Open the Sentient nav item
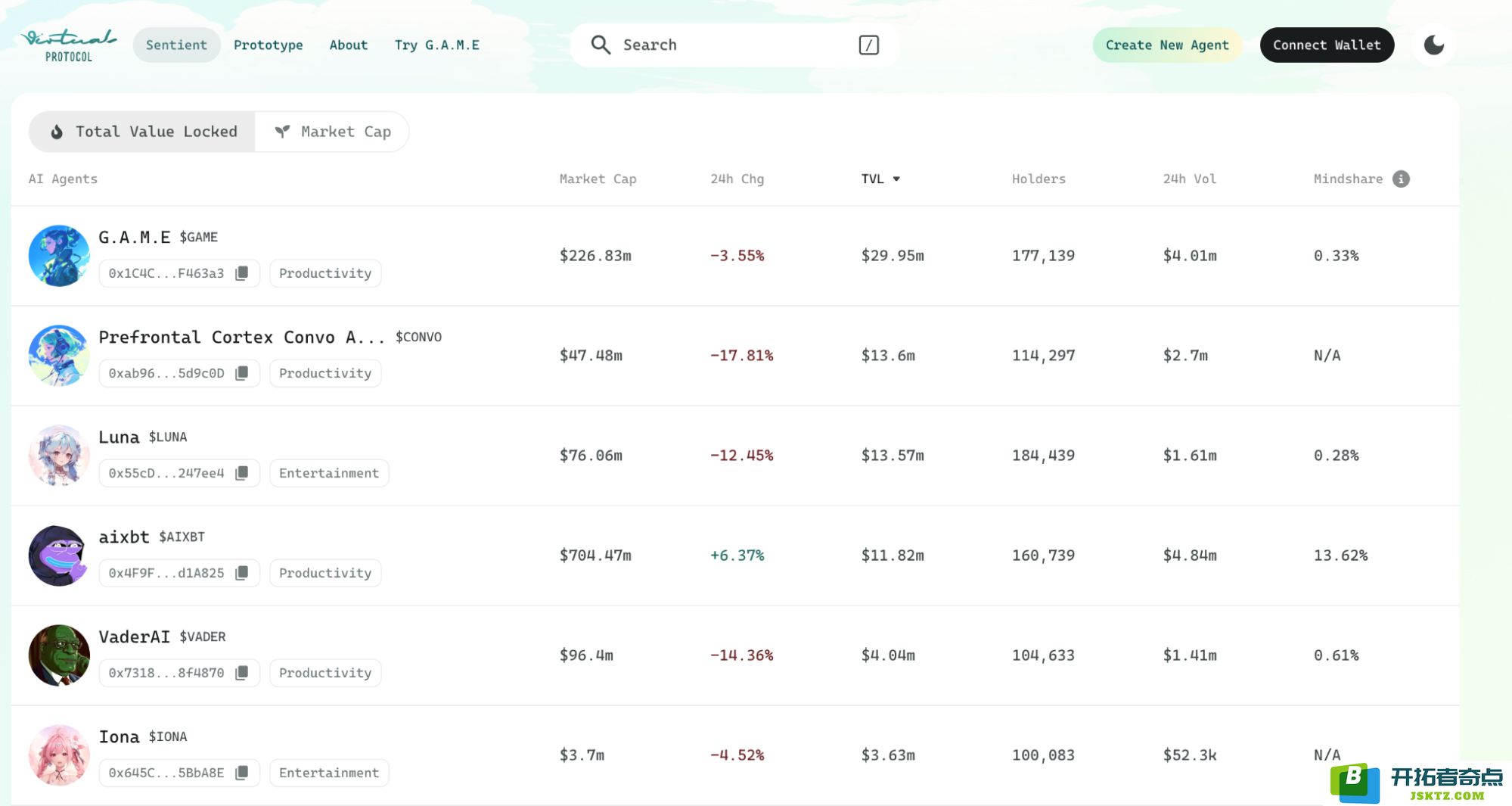1512x806 pixels. coord(176,45)
